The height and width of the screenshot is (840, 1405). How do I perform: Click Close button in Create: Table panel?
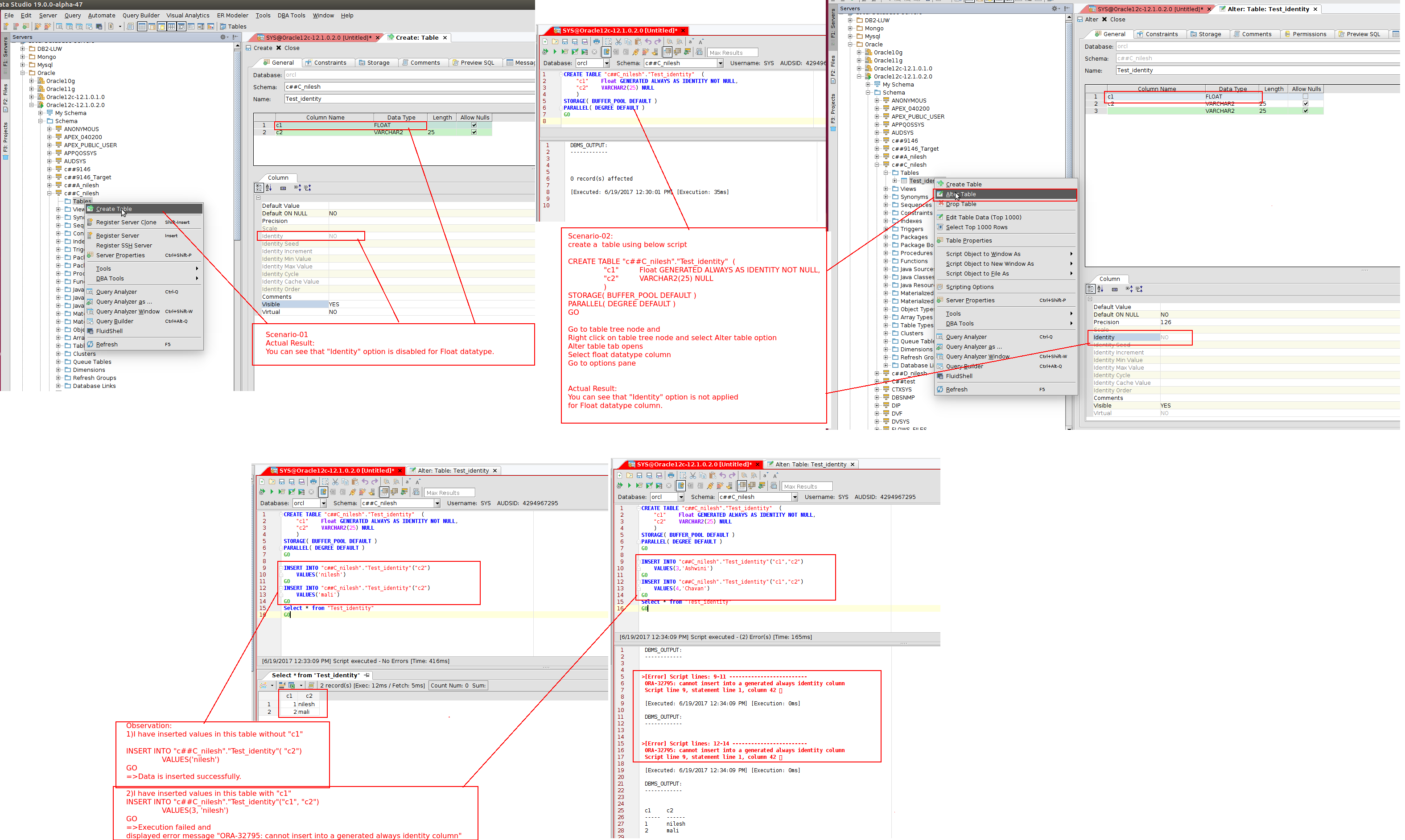[x=288, y=48]
